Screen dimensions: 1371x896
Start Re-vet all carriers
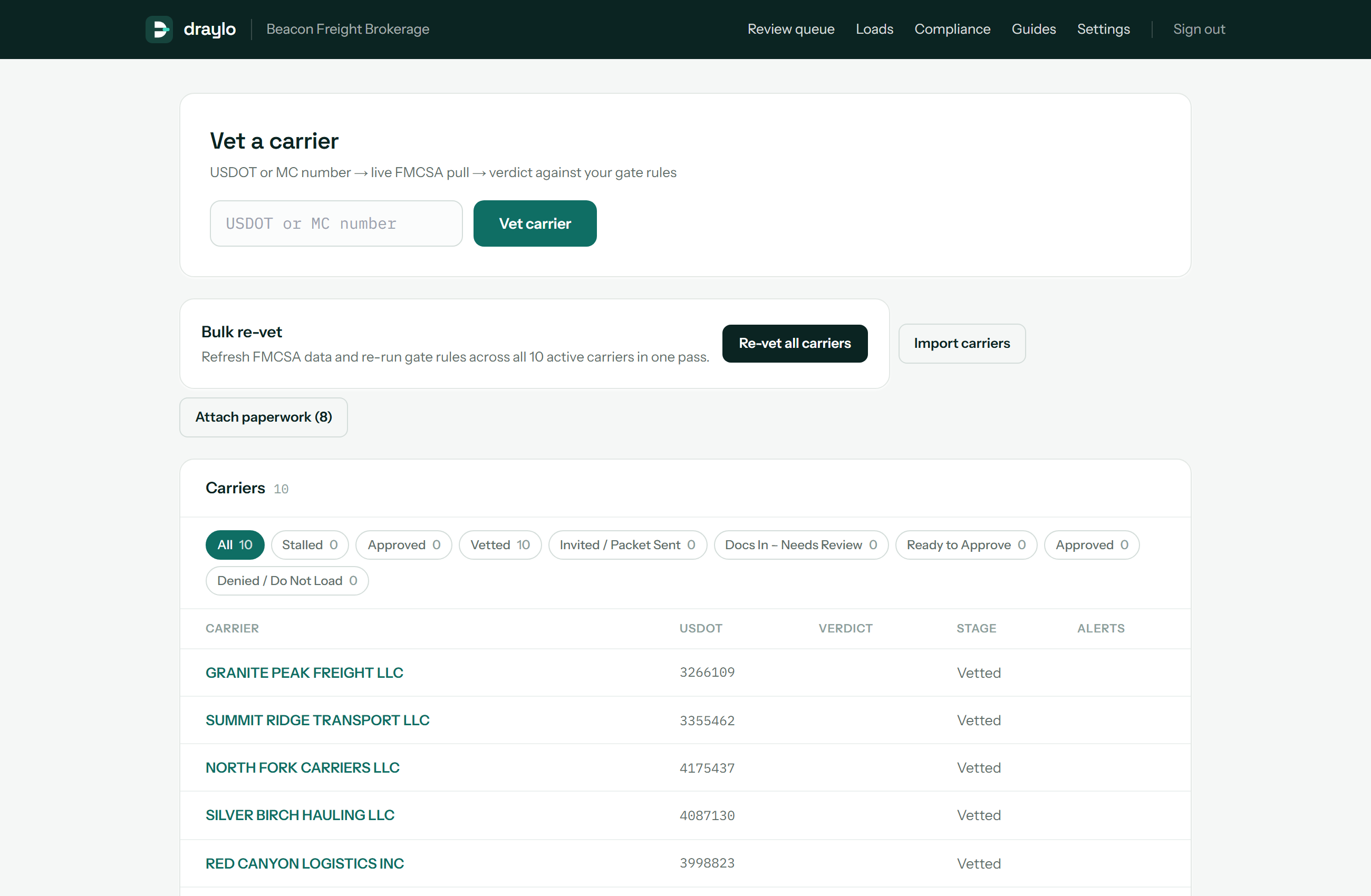794,343
